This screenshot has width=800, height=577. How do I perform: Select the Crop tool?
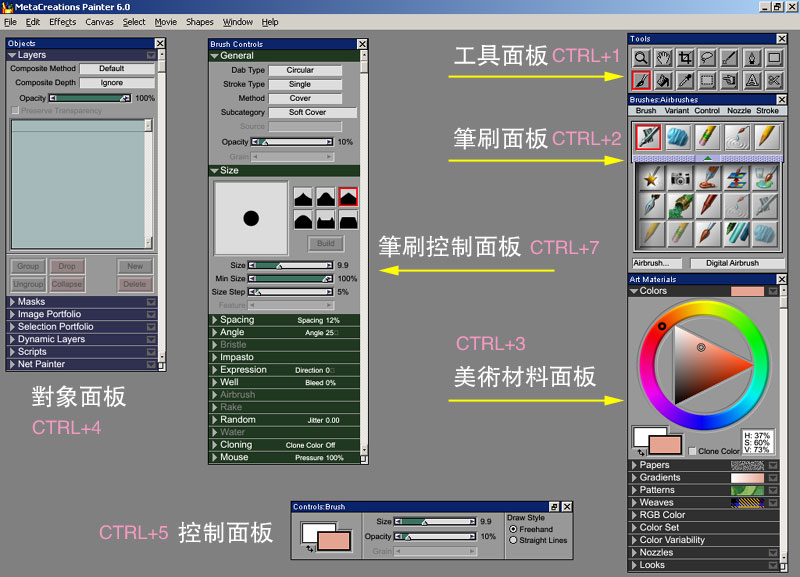[685, 58]
